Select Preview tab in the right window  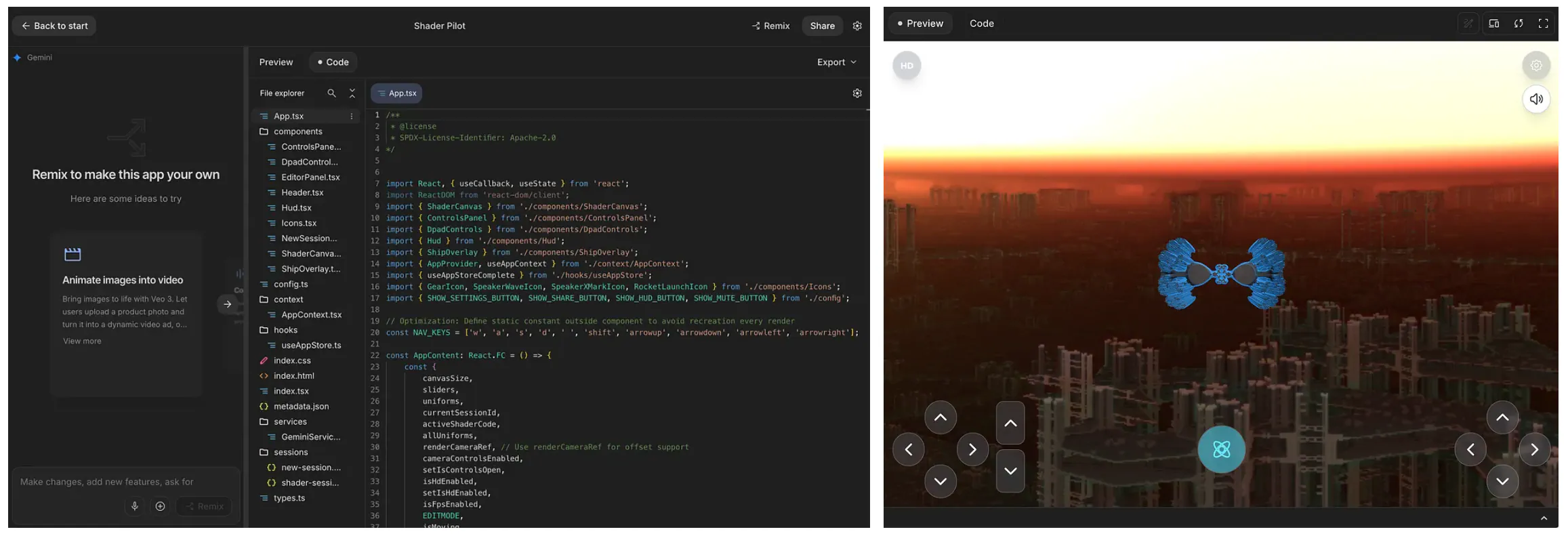click(920, 24)
